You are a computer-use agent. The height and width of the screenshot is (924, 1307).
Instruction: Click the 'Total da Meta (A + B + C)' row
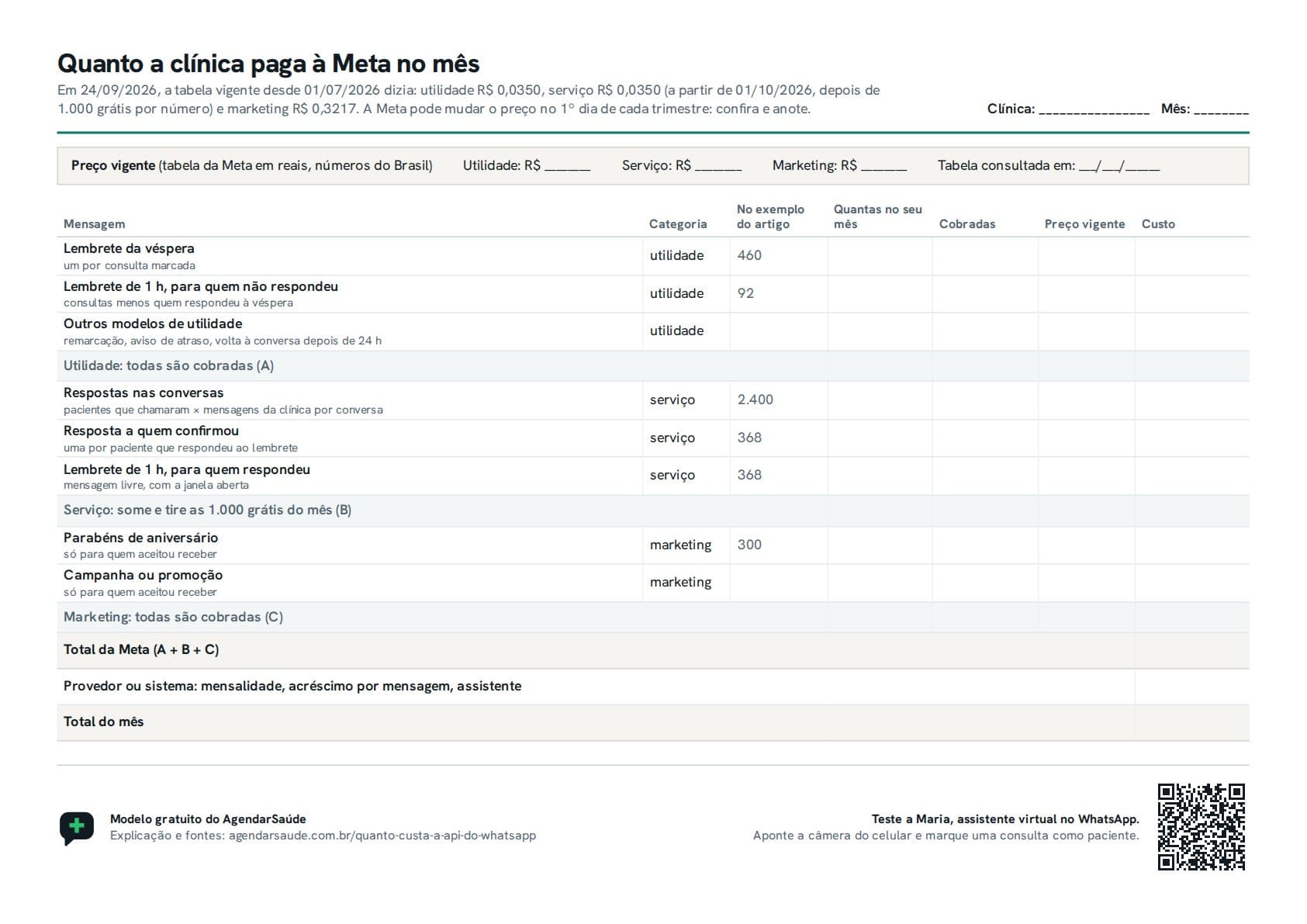(x=652, y=650)
